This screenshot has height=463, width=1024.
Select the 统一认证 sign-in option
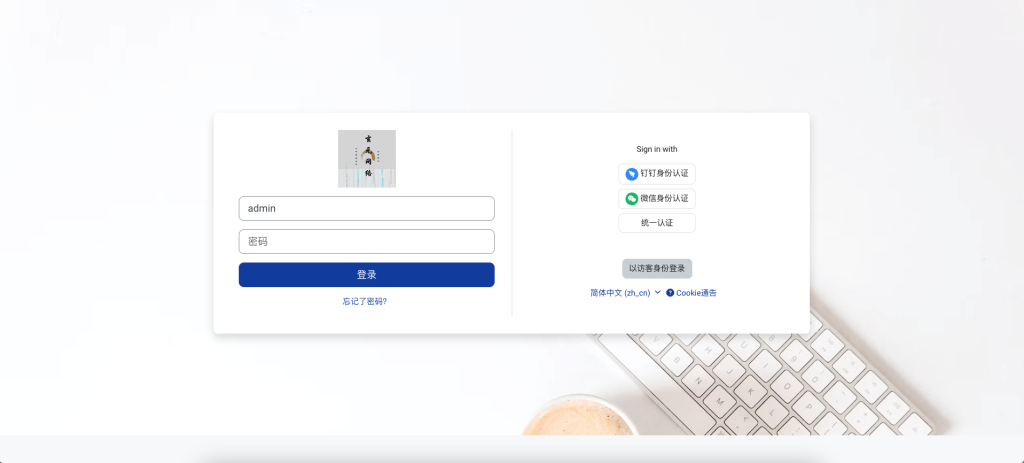click(657, 223)
